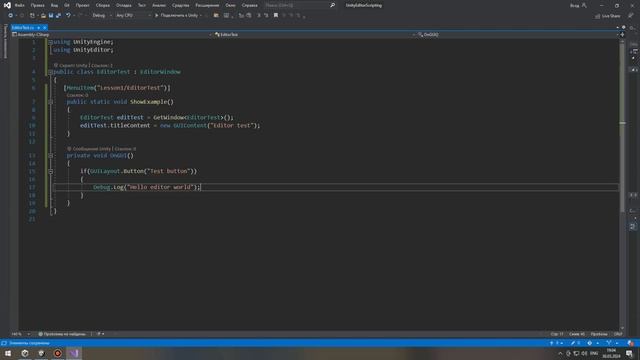Open the Git menu
640x360 pixels.
[x=67, y=5]
